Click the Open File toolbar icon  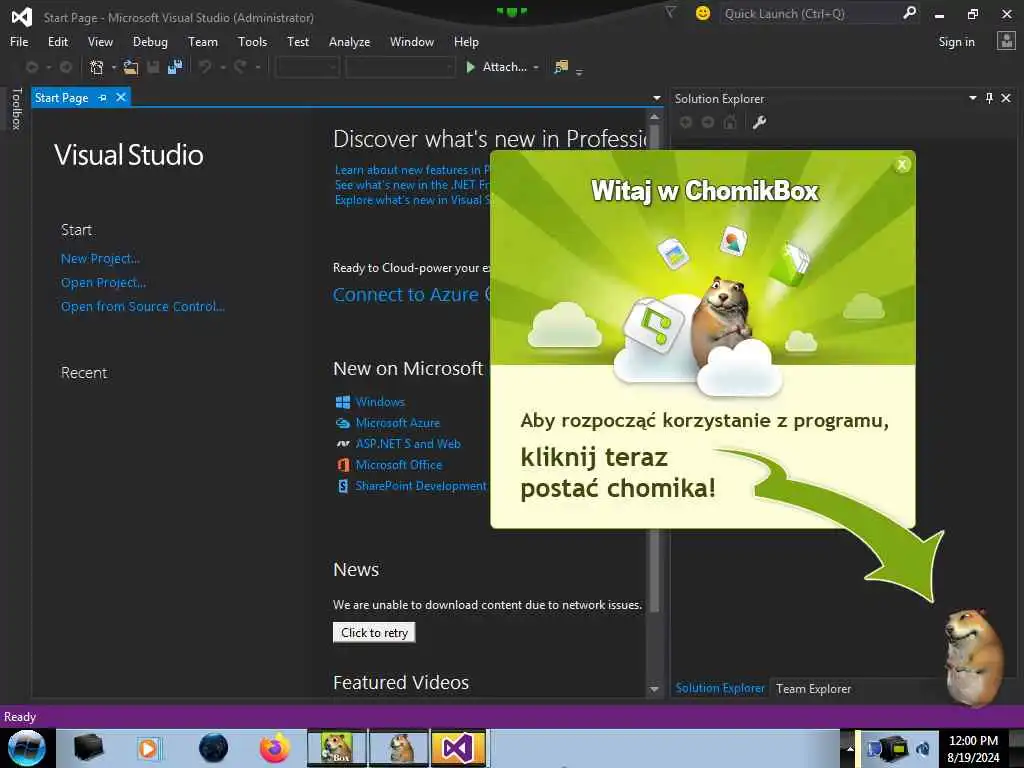tap(131, 67)
